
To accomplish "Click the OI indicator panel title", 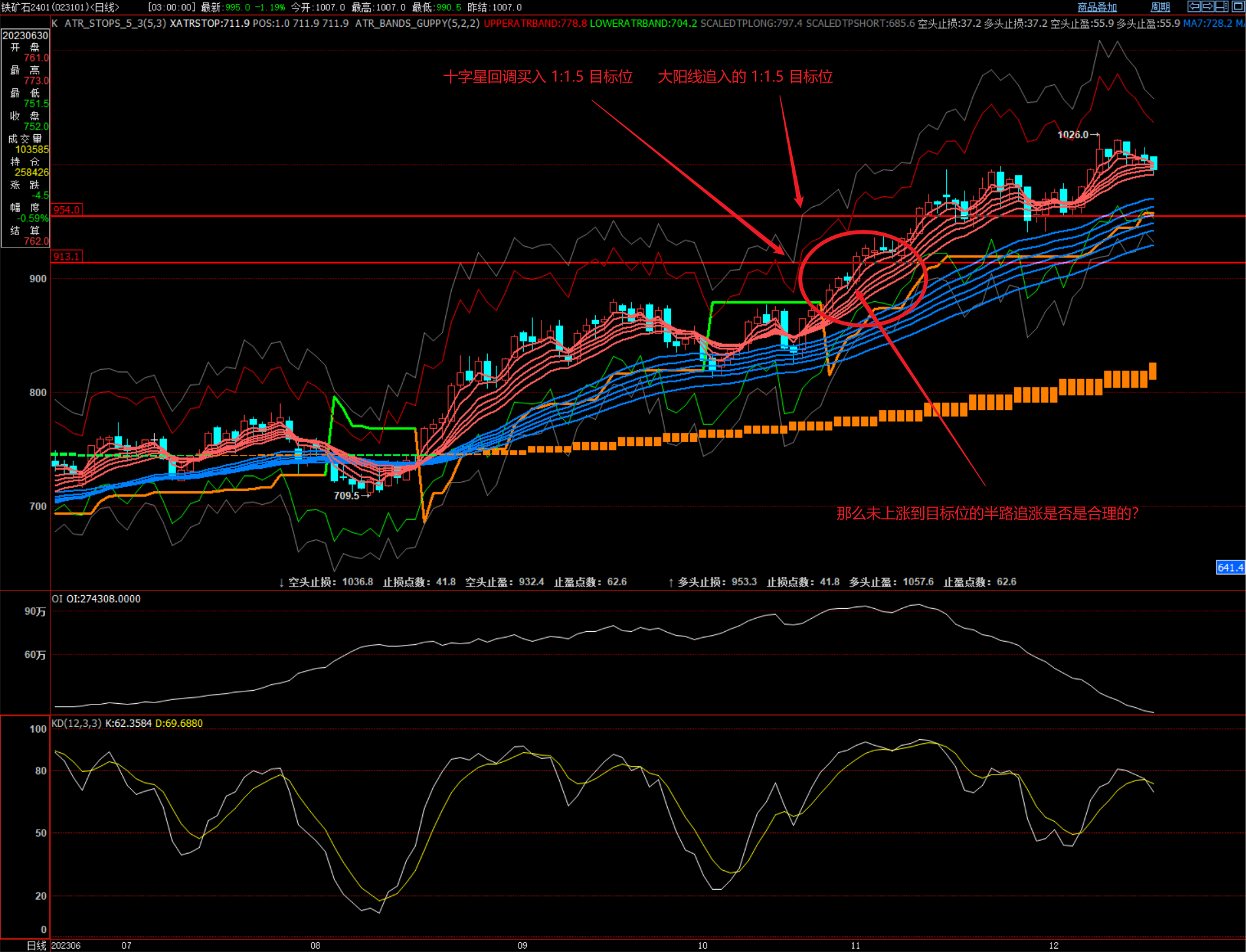I will 58,599.
